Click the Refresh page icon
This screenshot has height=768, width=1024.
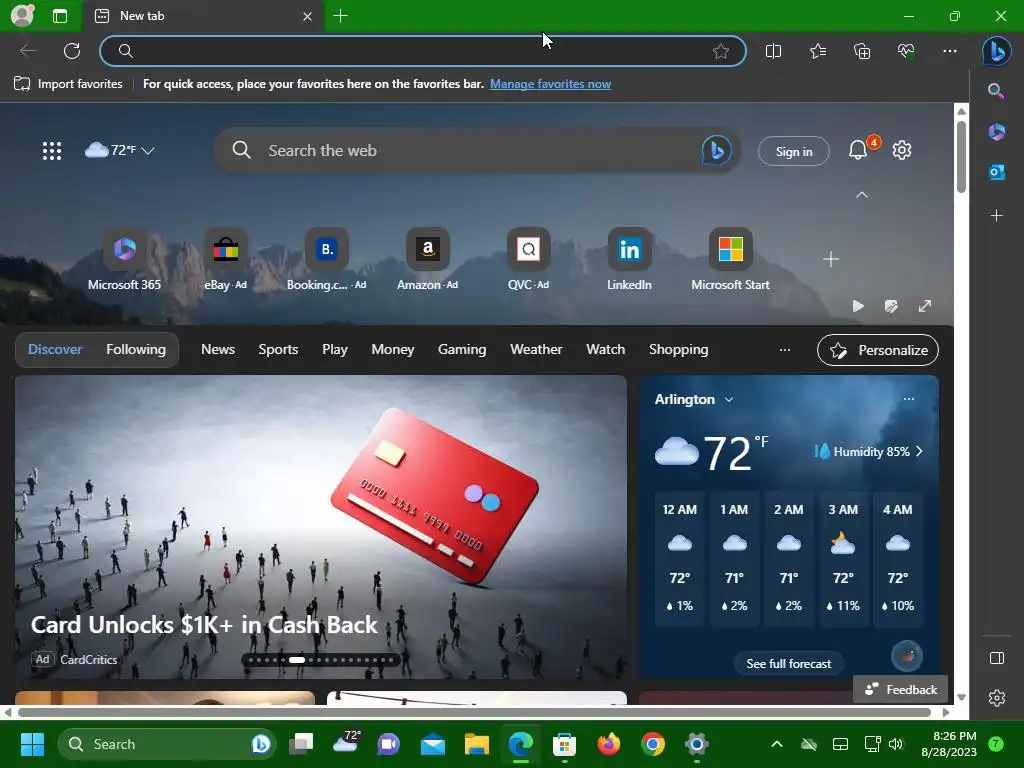(72, 51)
